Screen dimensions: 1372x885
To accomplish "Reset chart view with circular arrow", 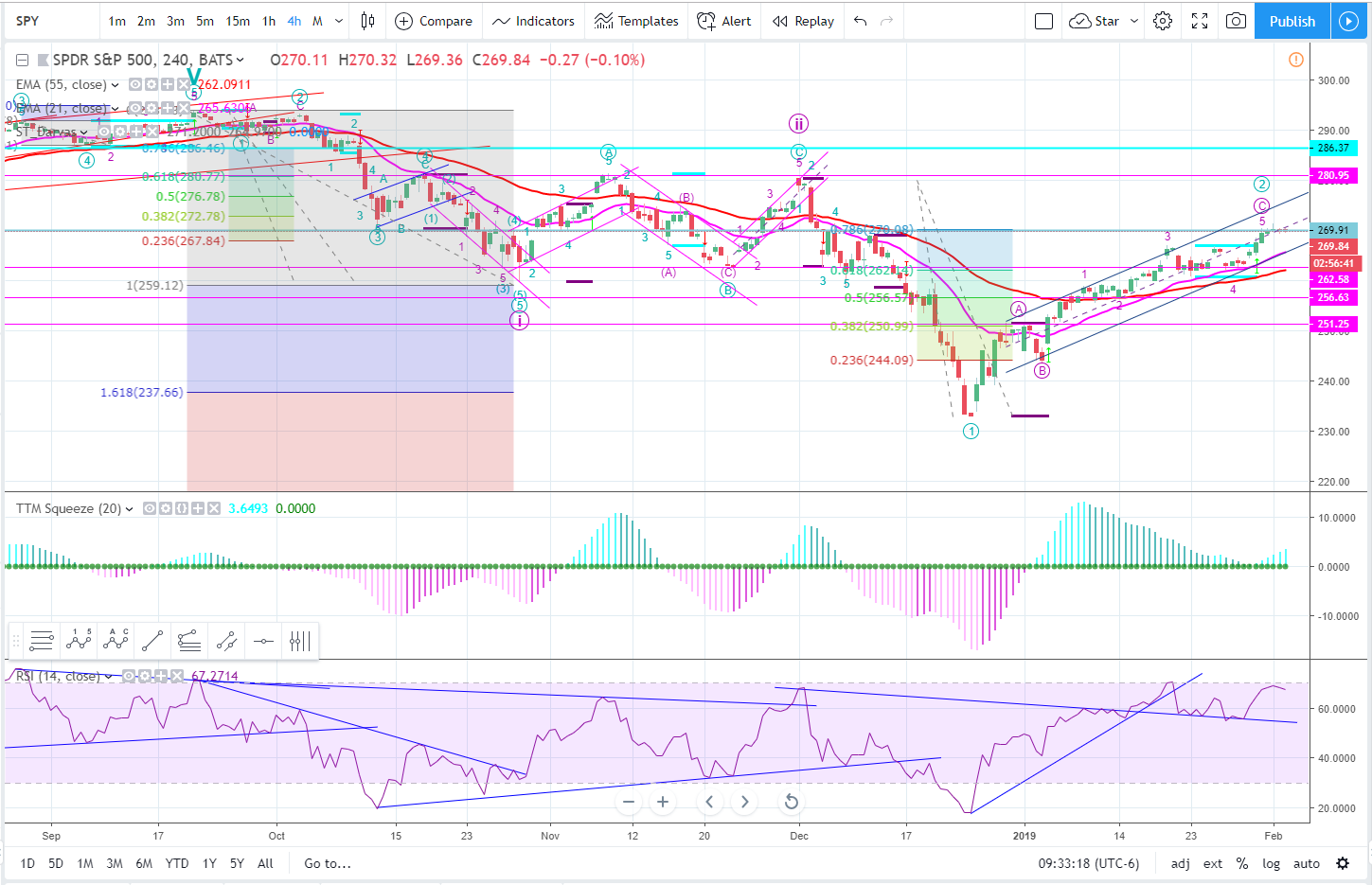I will (x=792, y=802).
